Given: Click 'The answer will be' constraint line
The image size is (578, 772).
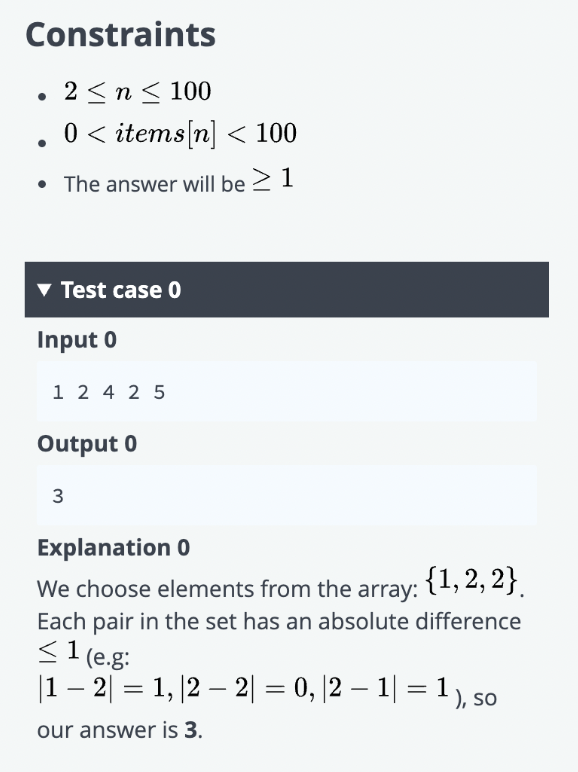Looking at the screenshot, I should pyautogui.click(x=179, y=180).
